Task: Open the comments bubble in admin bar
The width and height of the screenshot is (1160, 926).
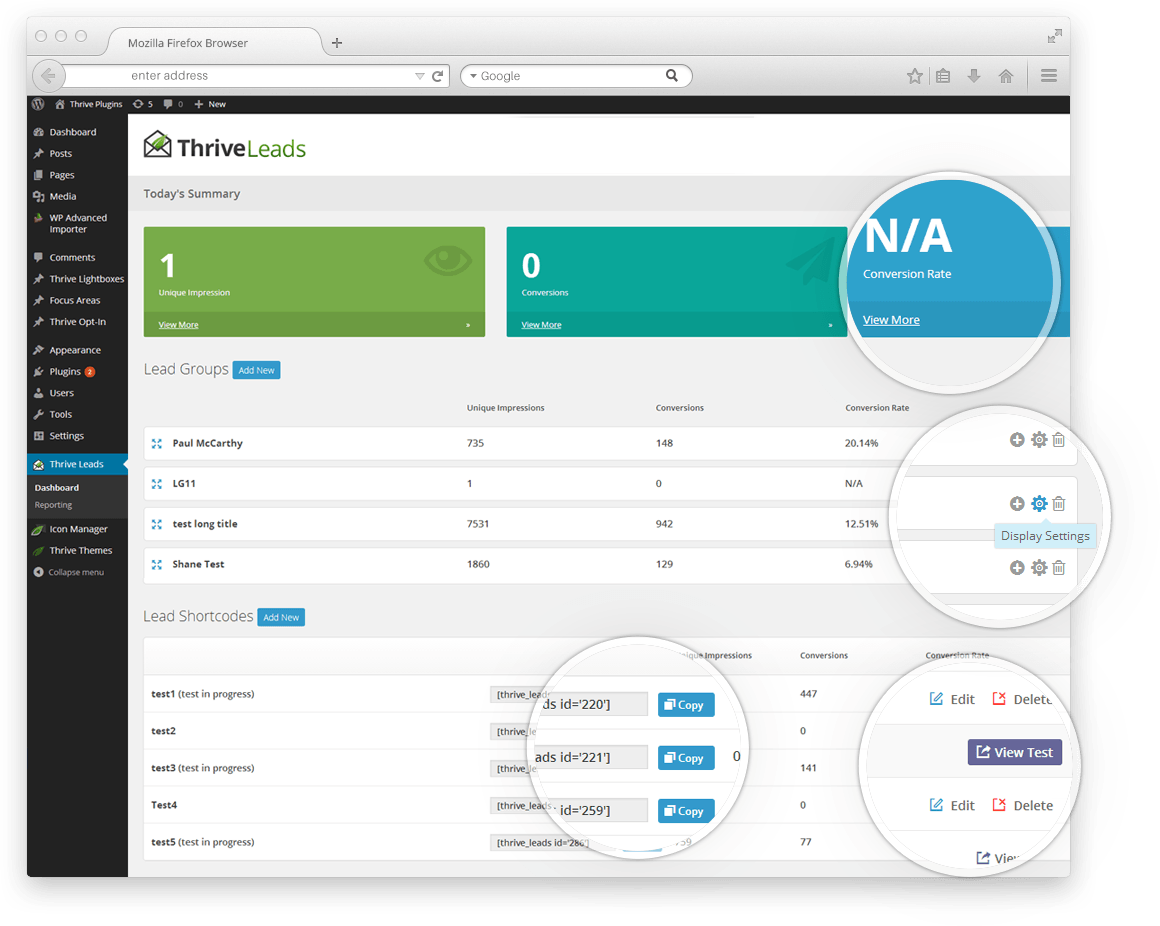Action: click(173, 104)
